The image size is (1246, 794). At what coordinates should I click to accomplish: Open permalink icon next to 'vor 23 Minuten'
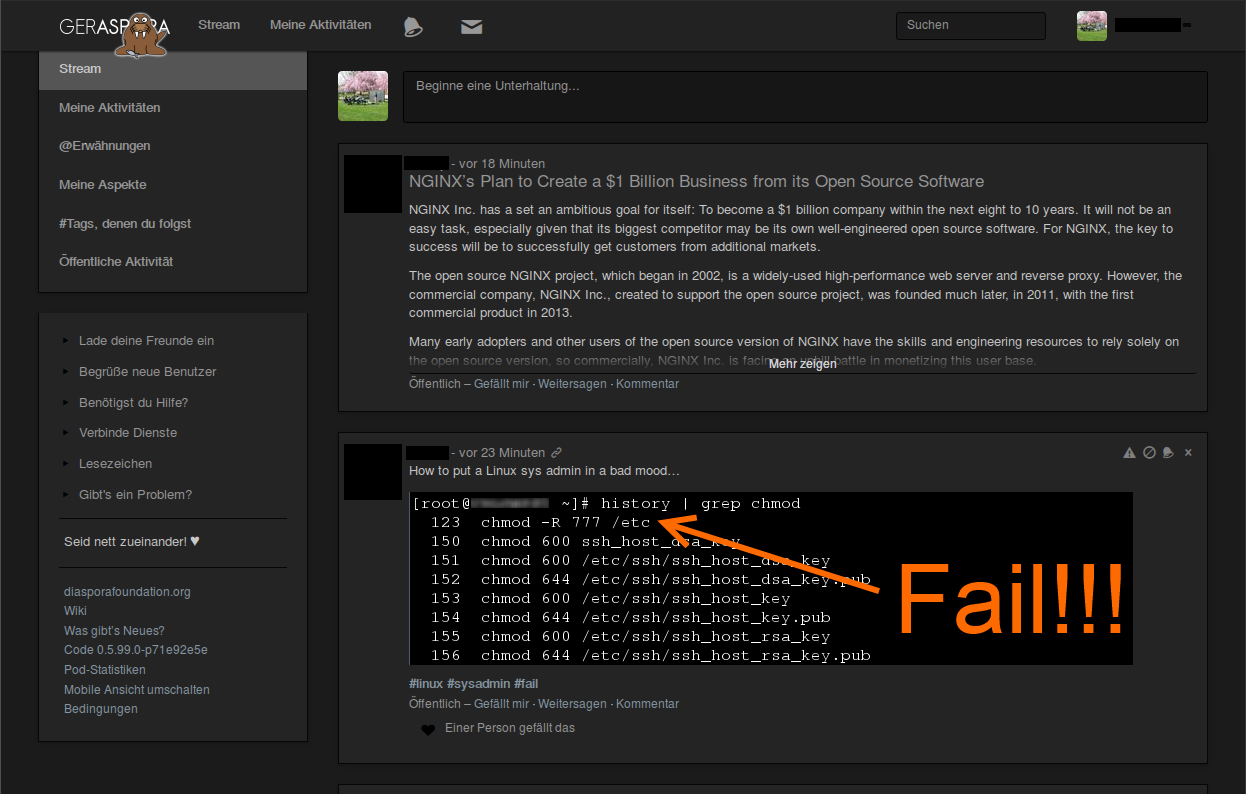557,453
